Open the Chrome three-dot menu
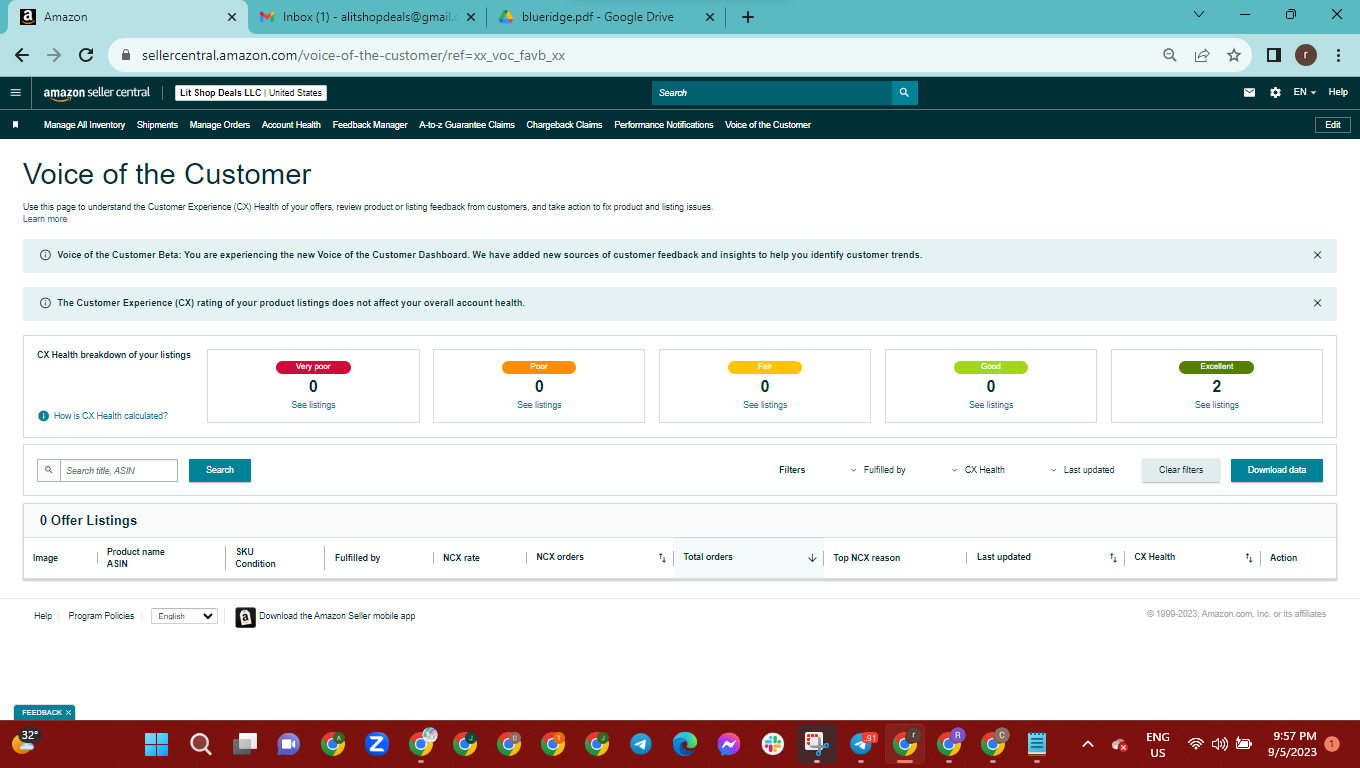 pos(1338,56)
